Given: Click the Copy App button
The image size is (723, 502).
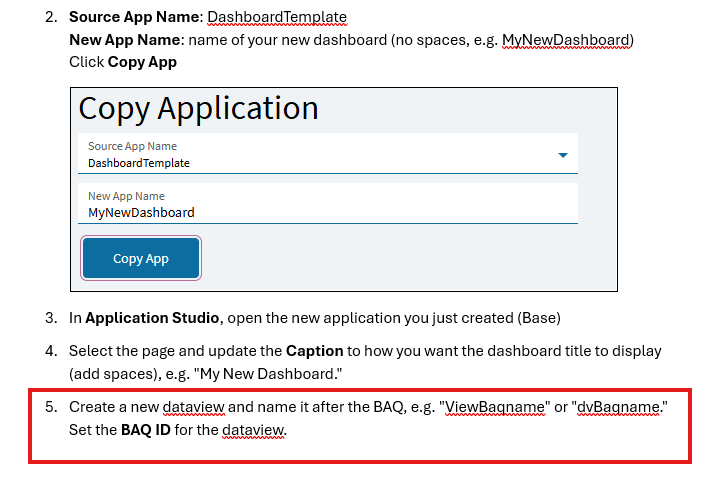Looking at the screenshot, I should click(x=141, y=258).
